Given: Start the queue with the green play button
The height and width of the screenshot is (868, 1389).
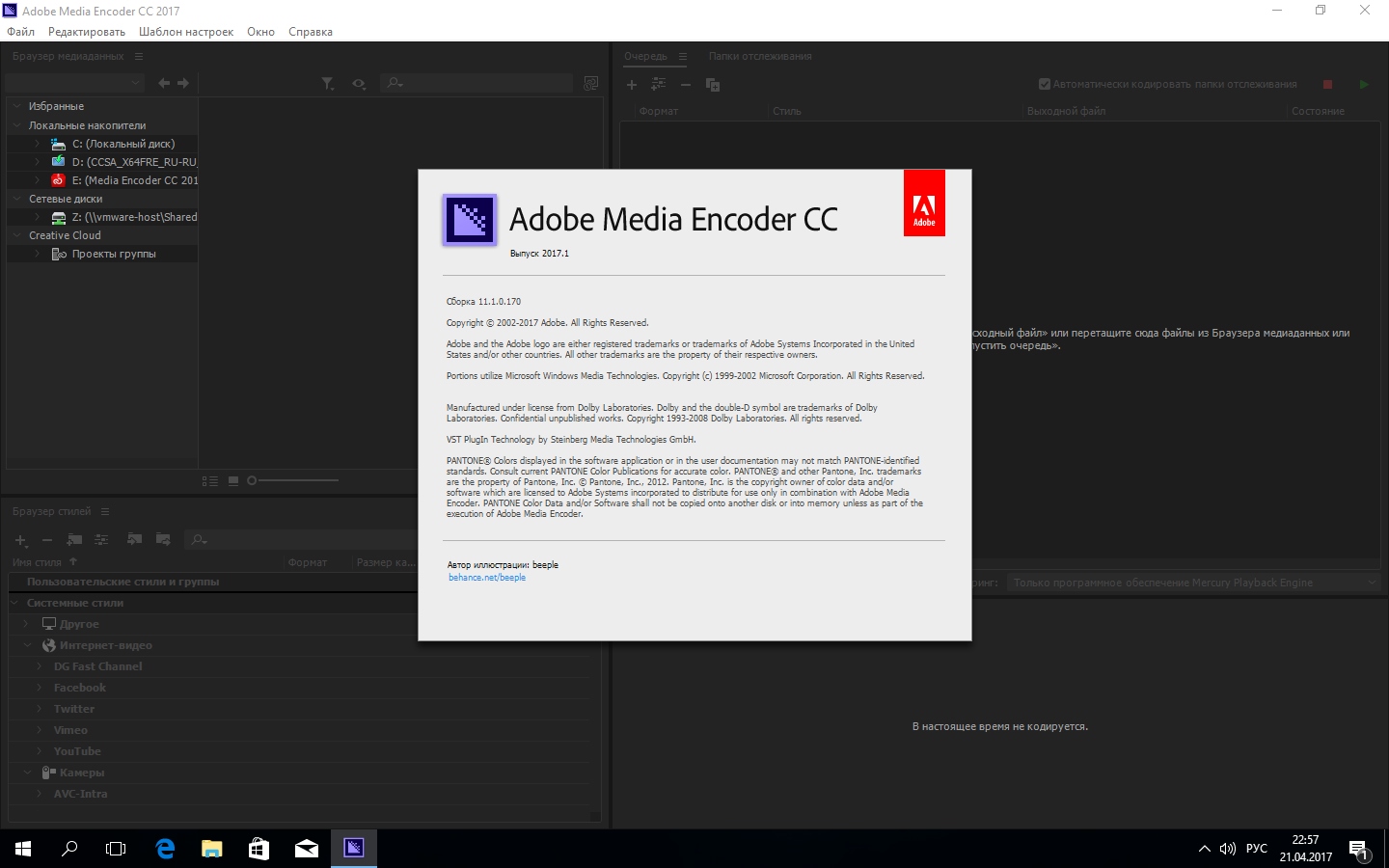Looking at the screenshot, I should 1364,85.
